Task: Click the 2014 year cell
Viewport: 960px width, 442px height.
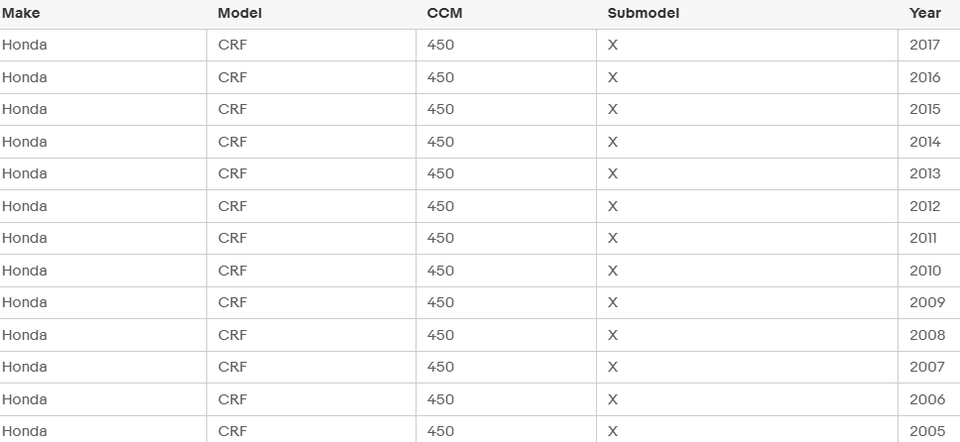Action: (x=925, y=142)
